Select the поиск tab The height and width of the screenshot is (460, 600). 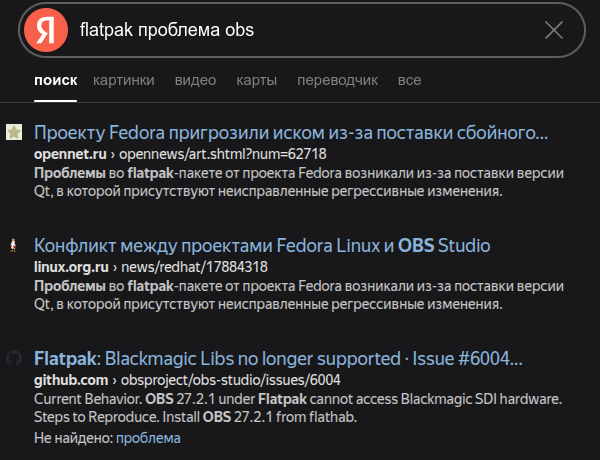[x=55, y=80]
